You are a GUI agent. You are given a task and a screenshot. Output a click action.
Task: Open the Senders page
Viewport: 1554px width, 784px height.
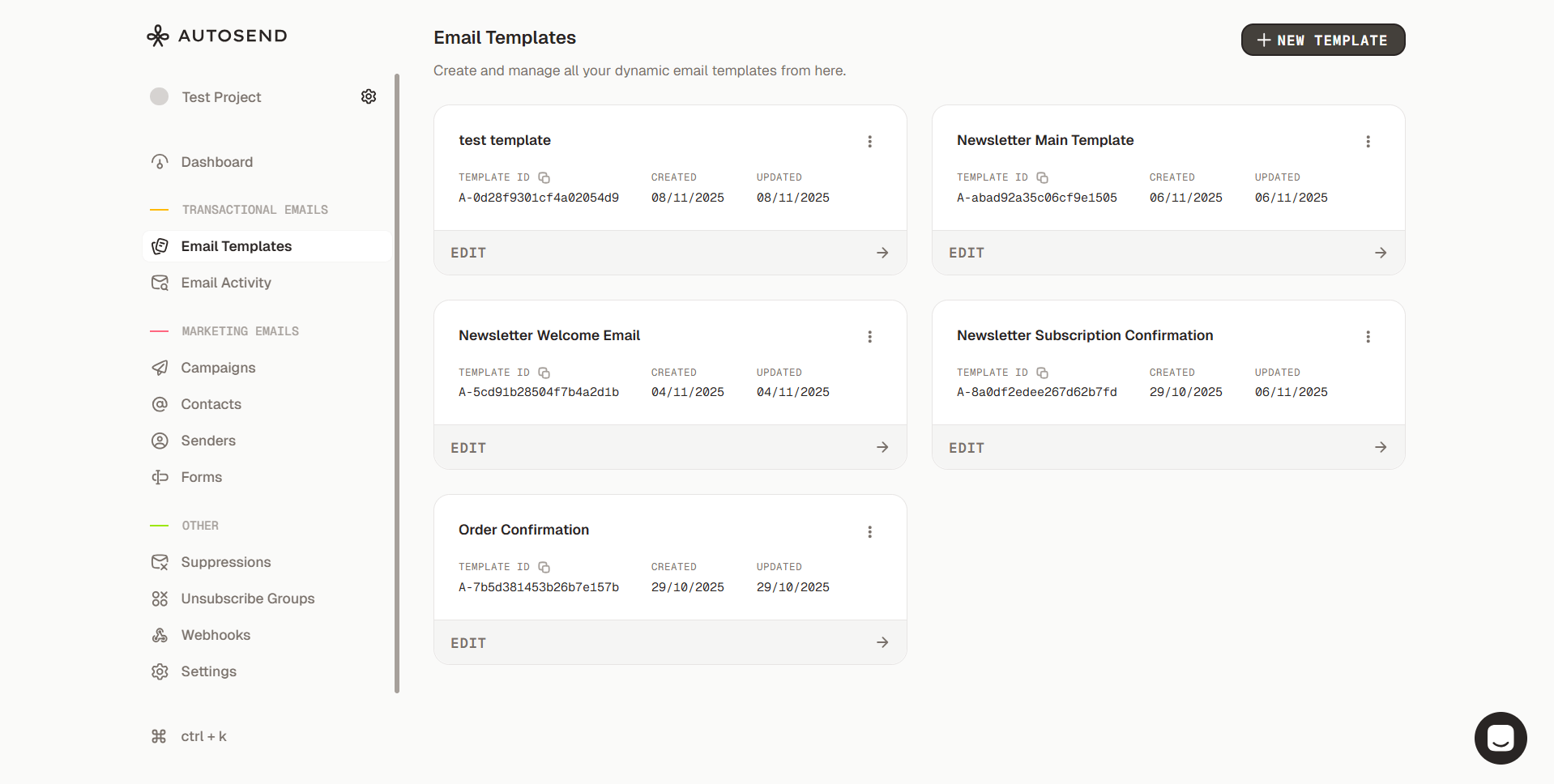tap(208, 440)
